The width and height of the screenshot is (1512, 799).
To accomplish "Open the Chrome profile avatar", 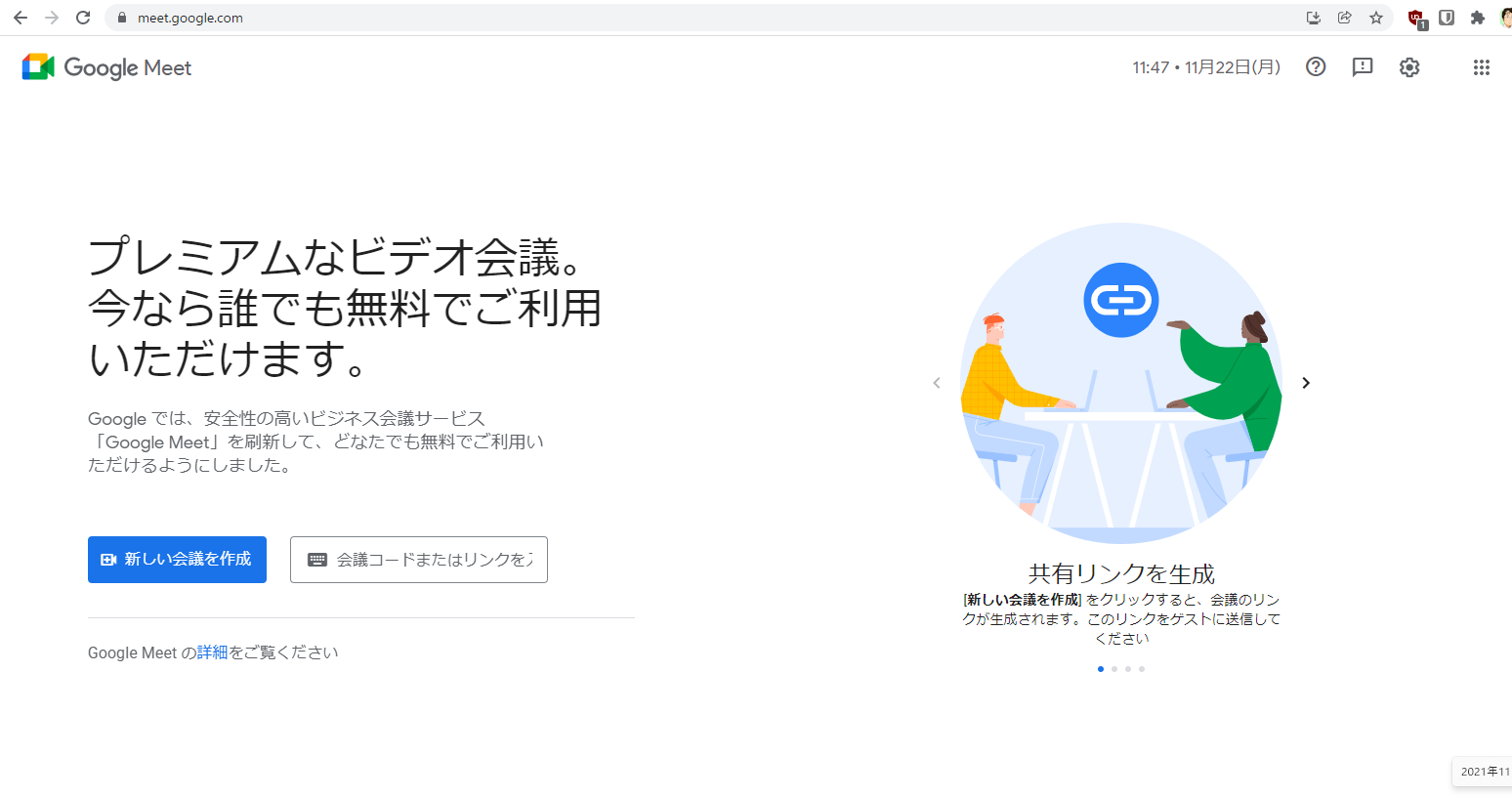I will point(1506,18).
